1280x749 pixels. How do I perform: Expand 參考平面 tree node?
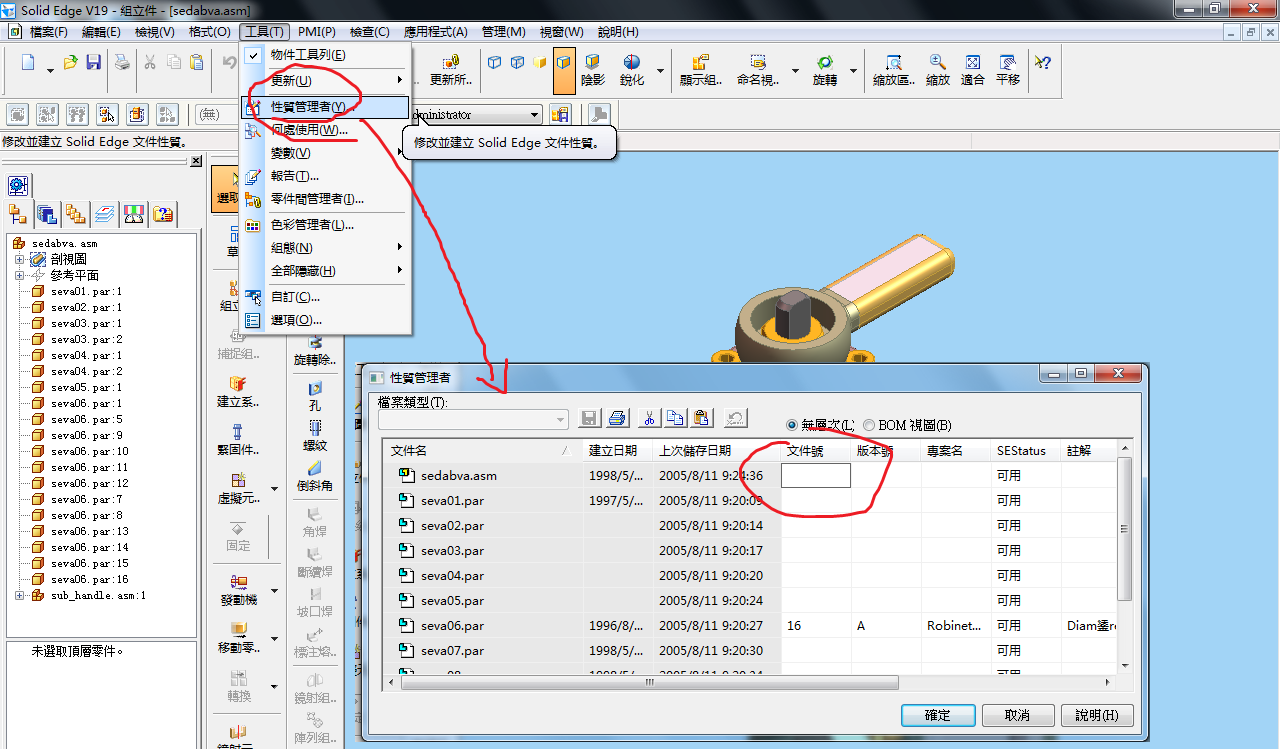(19, 276)
